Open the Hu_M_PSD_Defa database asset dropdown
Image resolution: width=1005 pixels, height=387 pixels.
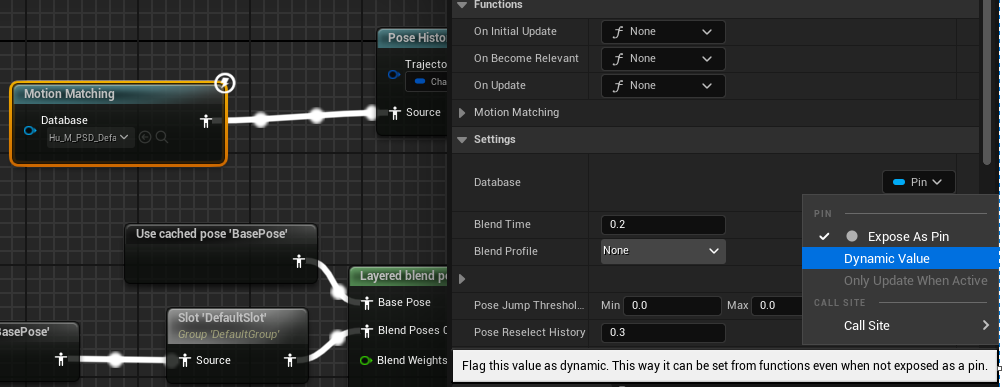pyautogui.click(x=90, y=137)
